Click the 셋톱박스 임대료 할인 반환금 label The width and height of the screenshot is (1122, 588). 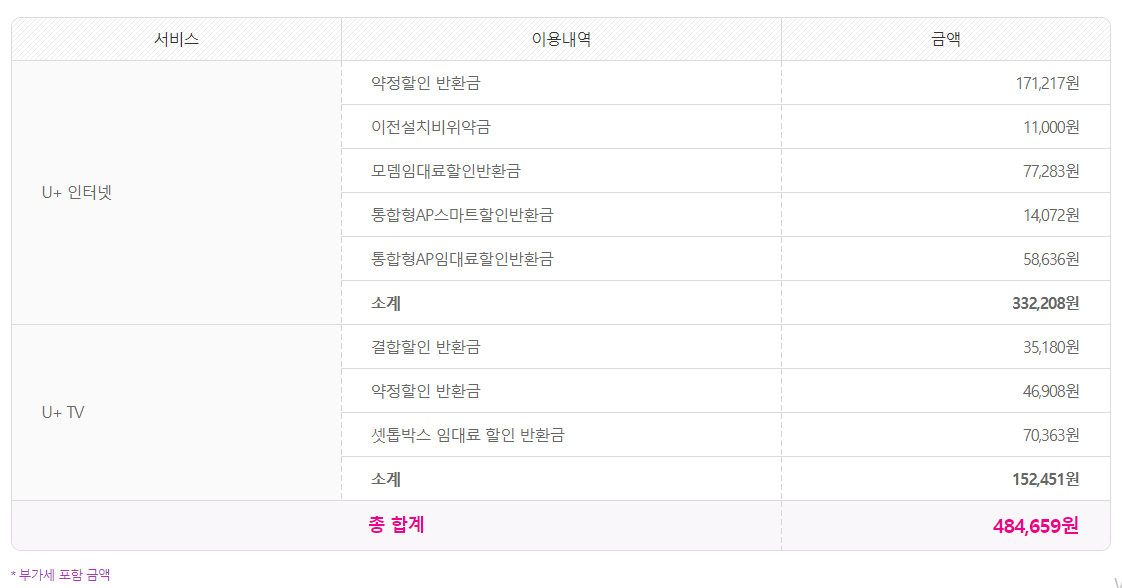tap(467, 435)
